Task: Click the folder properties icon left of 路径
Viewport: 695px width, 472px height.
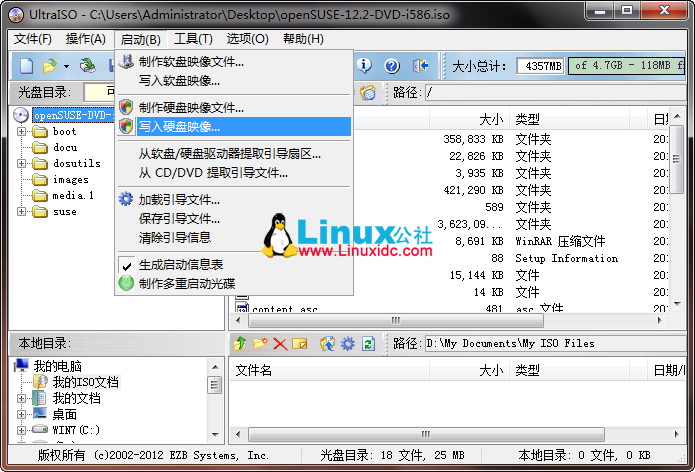Action: tap(368, 93)
